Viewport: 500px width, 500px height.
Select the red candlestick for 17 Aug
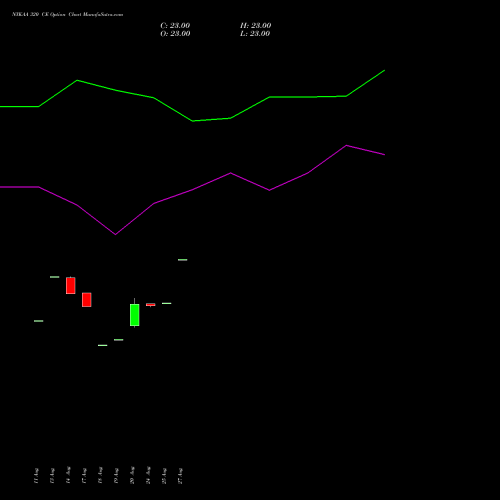pyautogui.click(x=87, y=300)
